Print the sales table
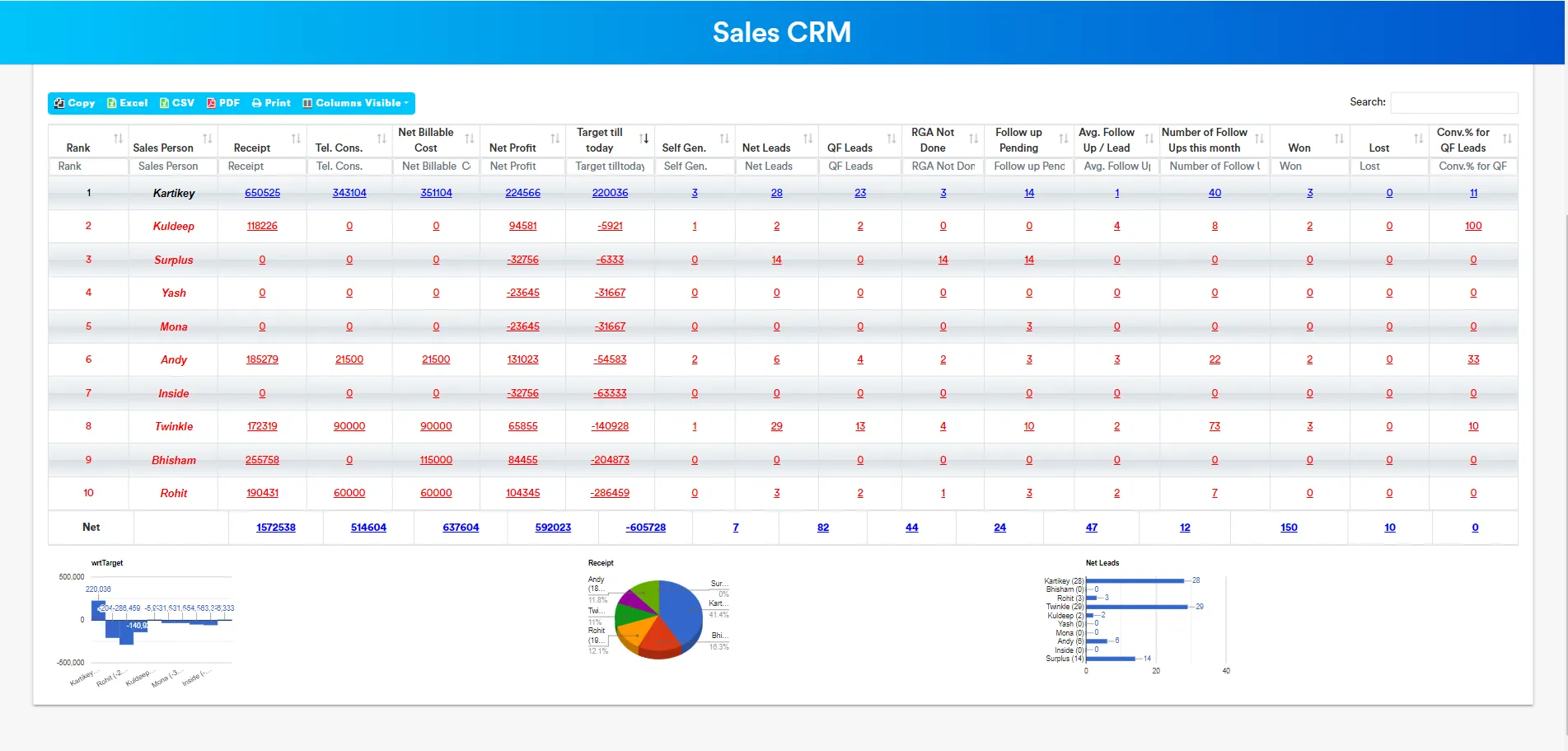 (271, 103)
